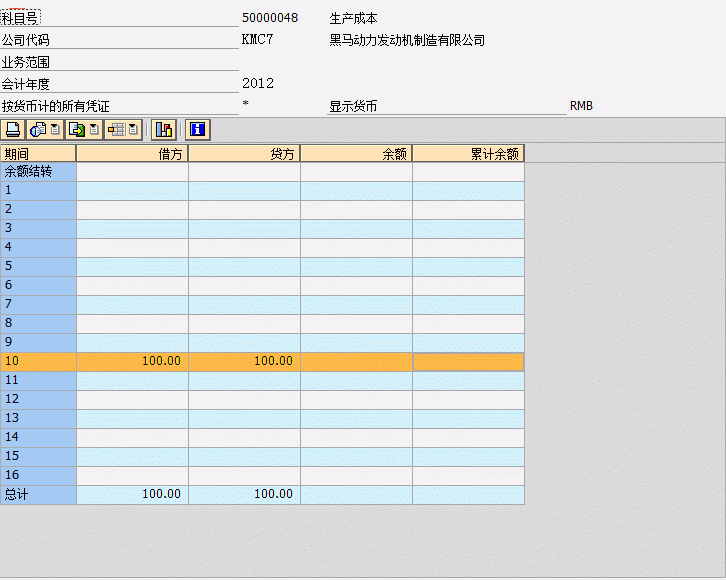The image size is (726, 580).
Task: Select the period 2 row label
Action: [38, 210]
